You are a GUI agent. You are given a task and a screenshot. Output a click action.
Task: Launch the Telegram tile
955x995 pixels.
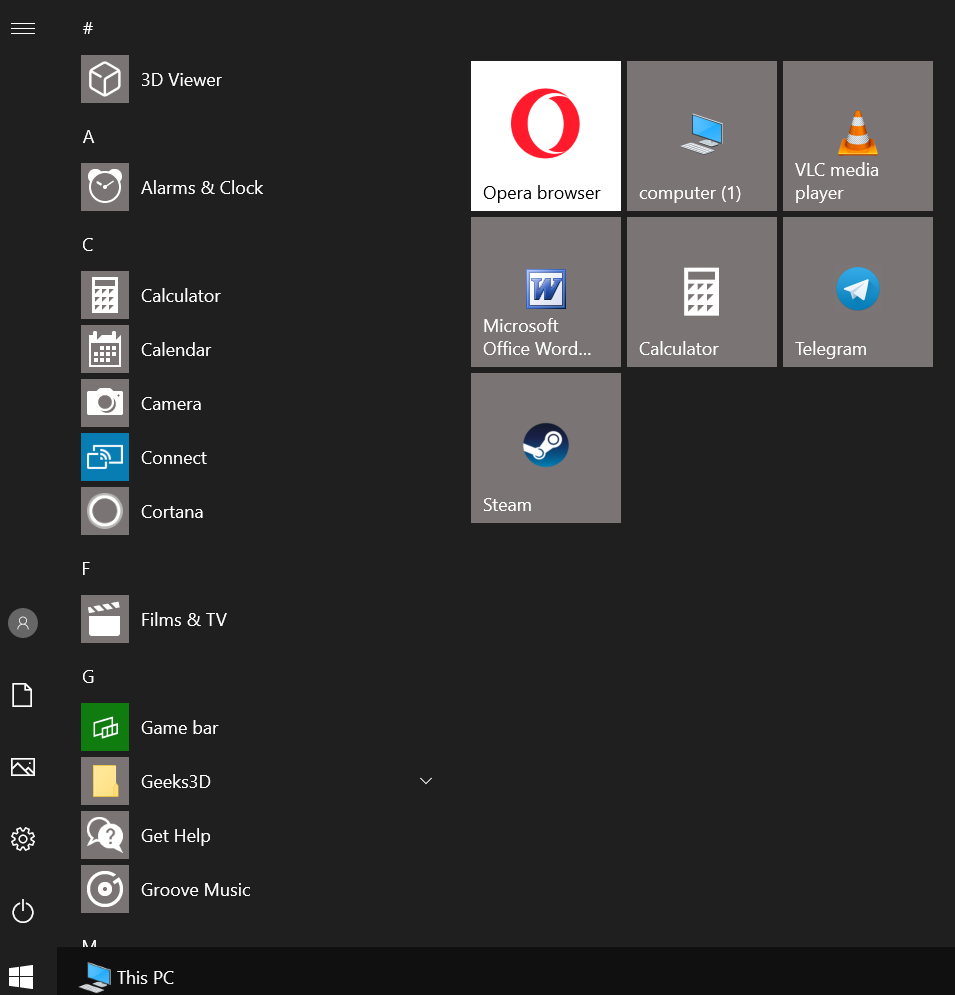click(x=858, y=292)
